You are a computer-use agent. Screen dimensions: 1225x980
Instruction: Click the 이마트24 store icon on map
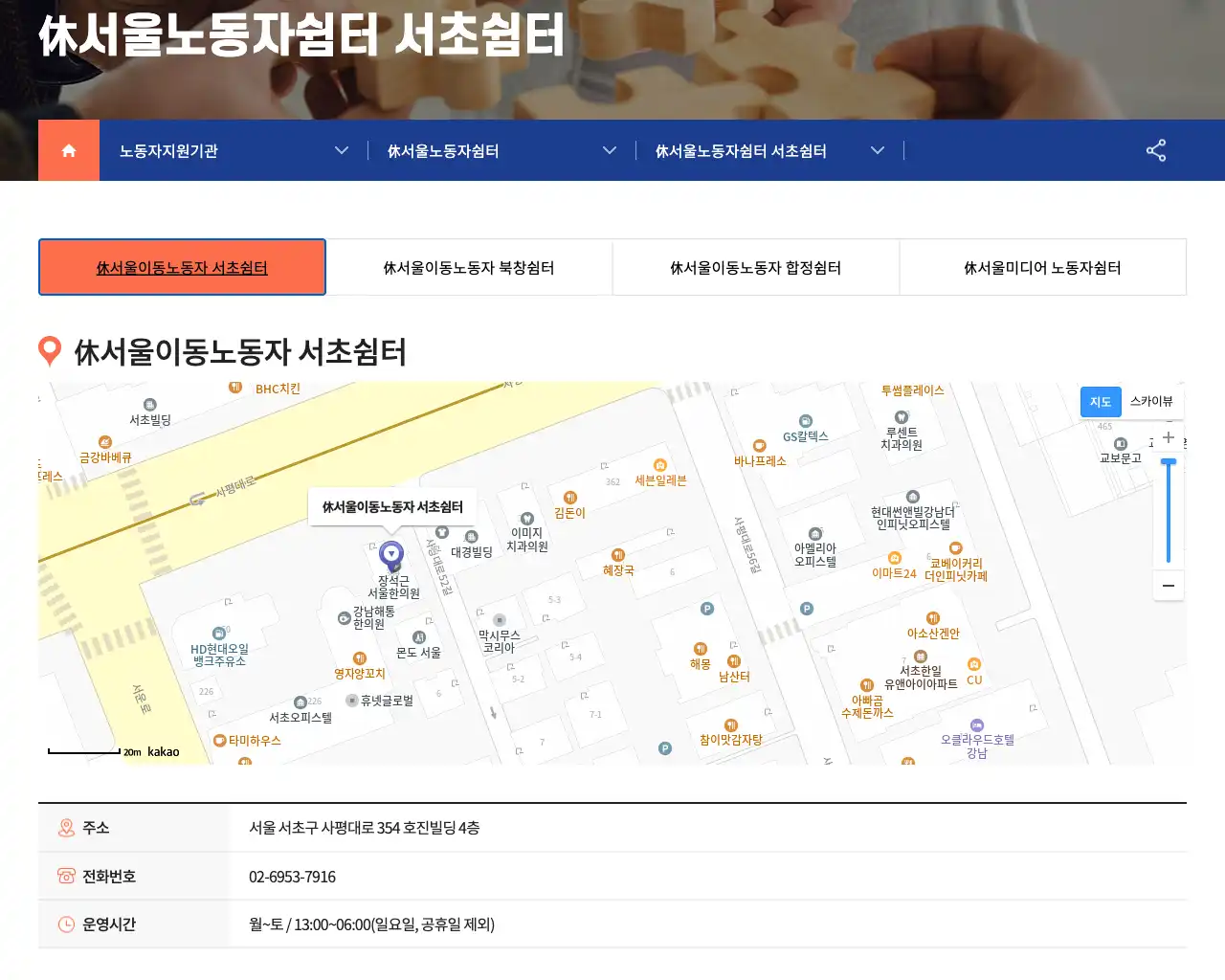point(894,559)
